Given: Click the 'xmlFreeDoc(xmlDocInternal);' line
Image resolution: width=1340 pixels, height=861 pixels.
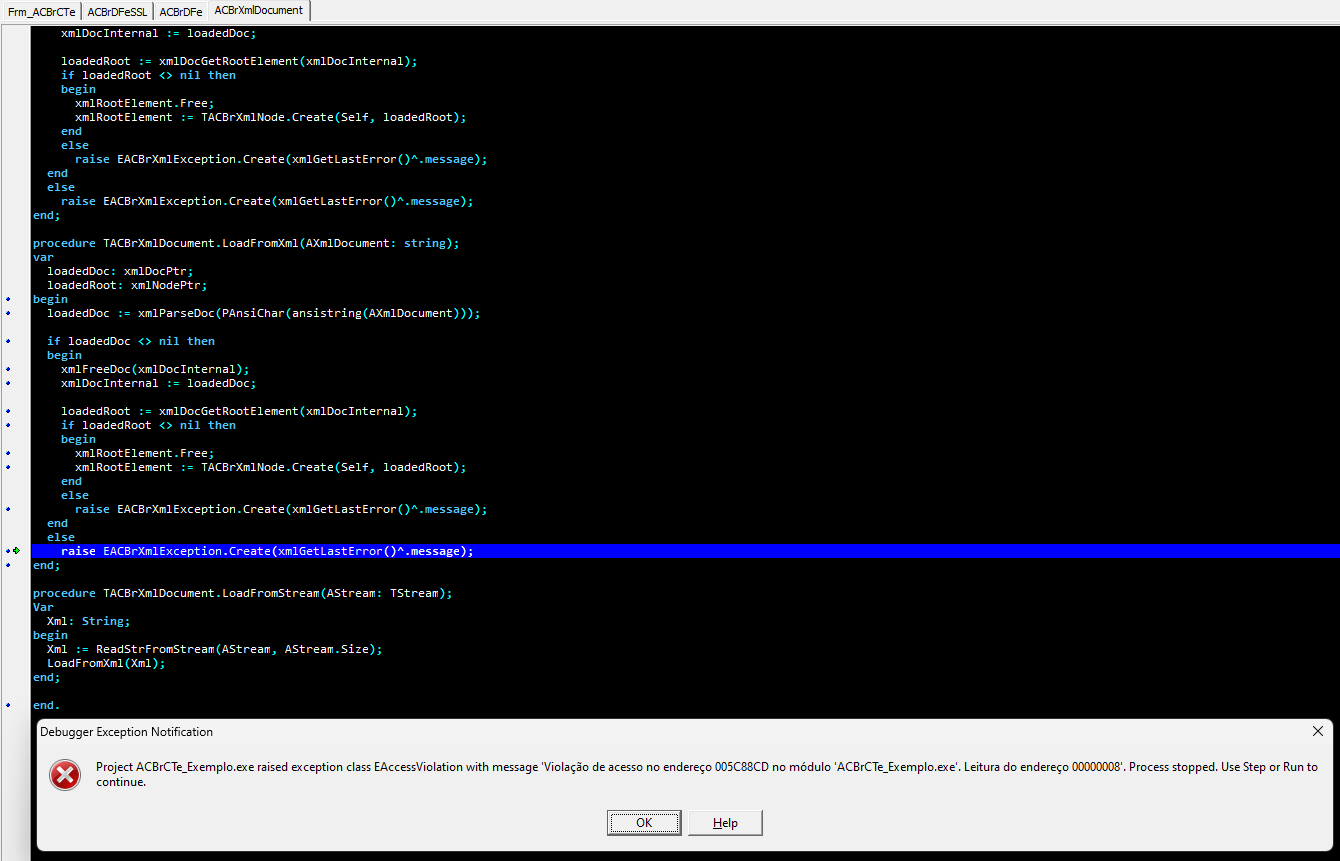Looking at the screenshot, I should (x=155, y=369).
